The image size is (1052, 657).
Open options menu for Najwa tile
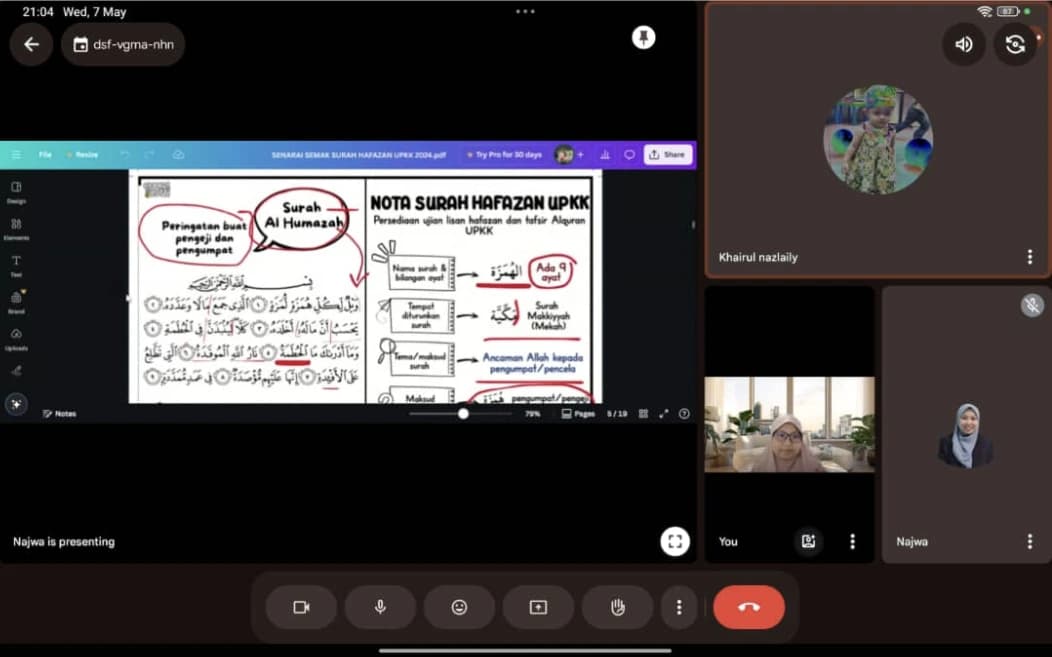[1030, 542]
